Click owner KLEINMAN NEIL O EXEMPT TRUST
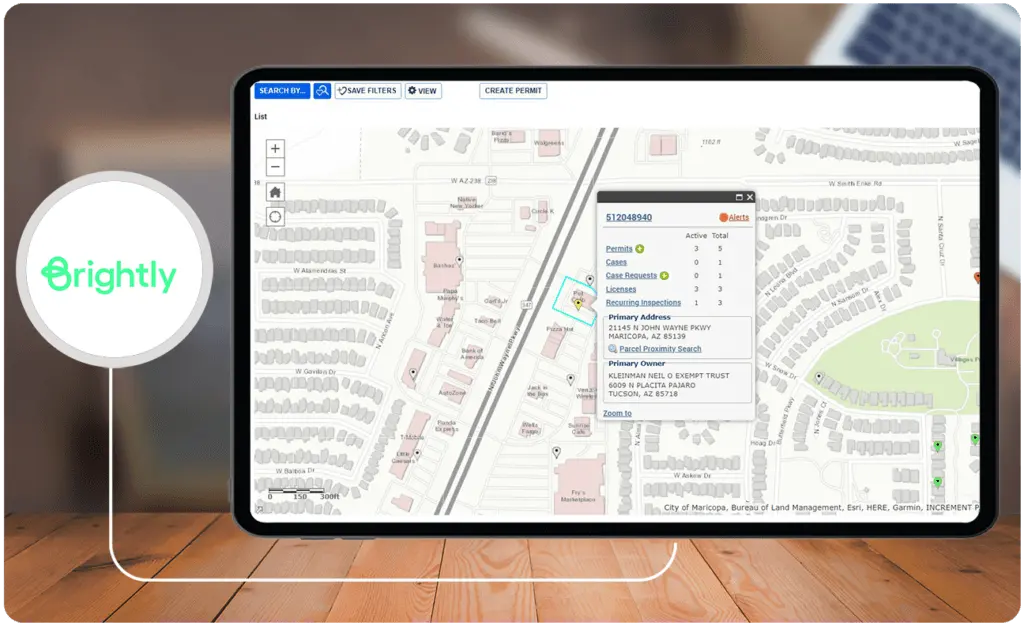1024x626 pixels. (669, 376)
